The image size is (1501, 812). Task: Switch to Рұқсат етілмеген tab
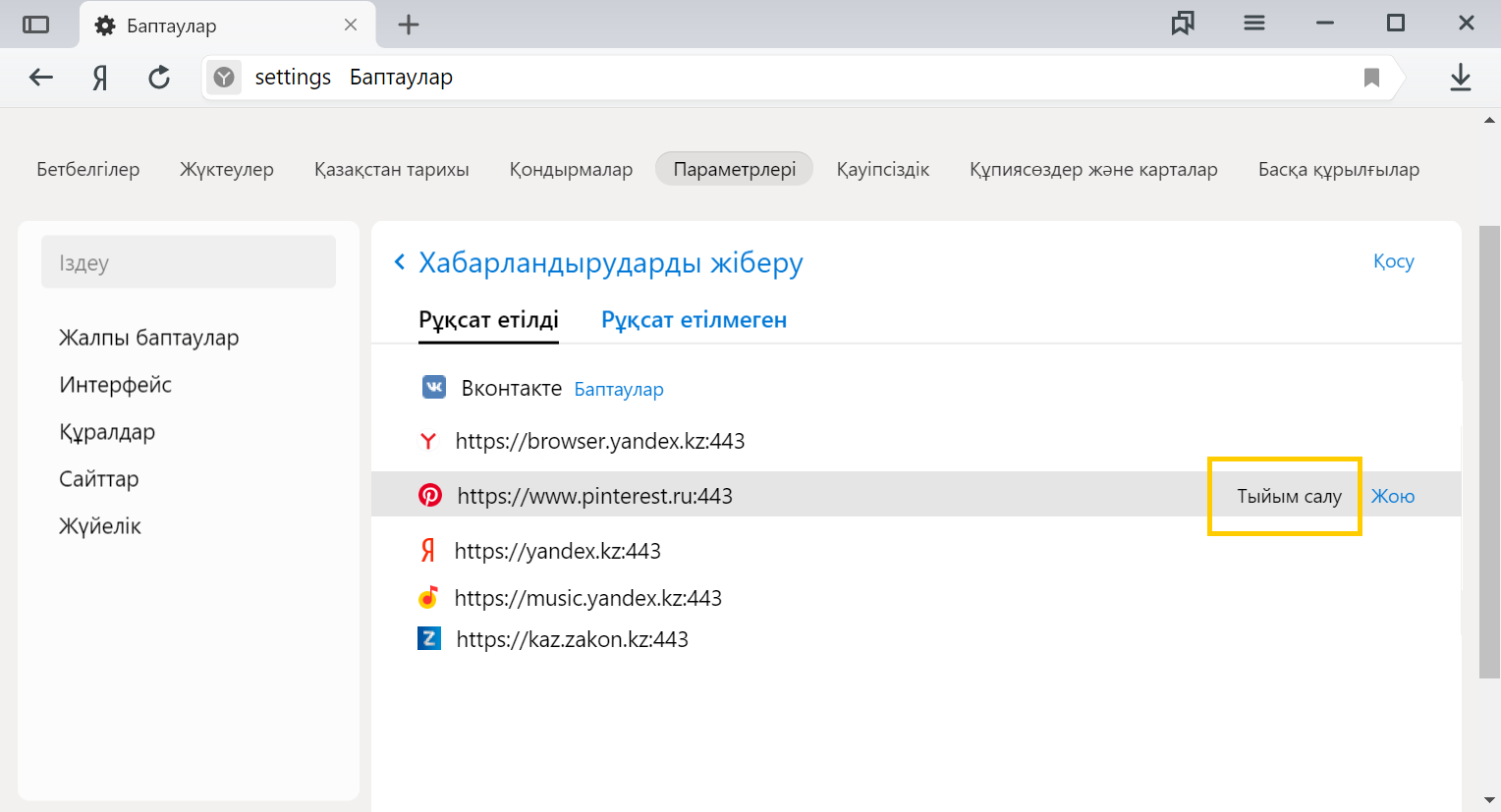(x=694, y=320)
